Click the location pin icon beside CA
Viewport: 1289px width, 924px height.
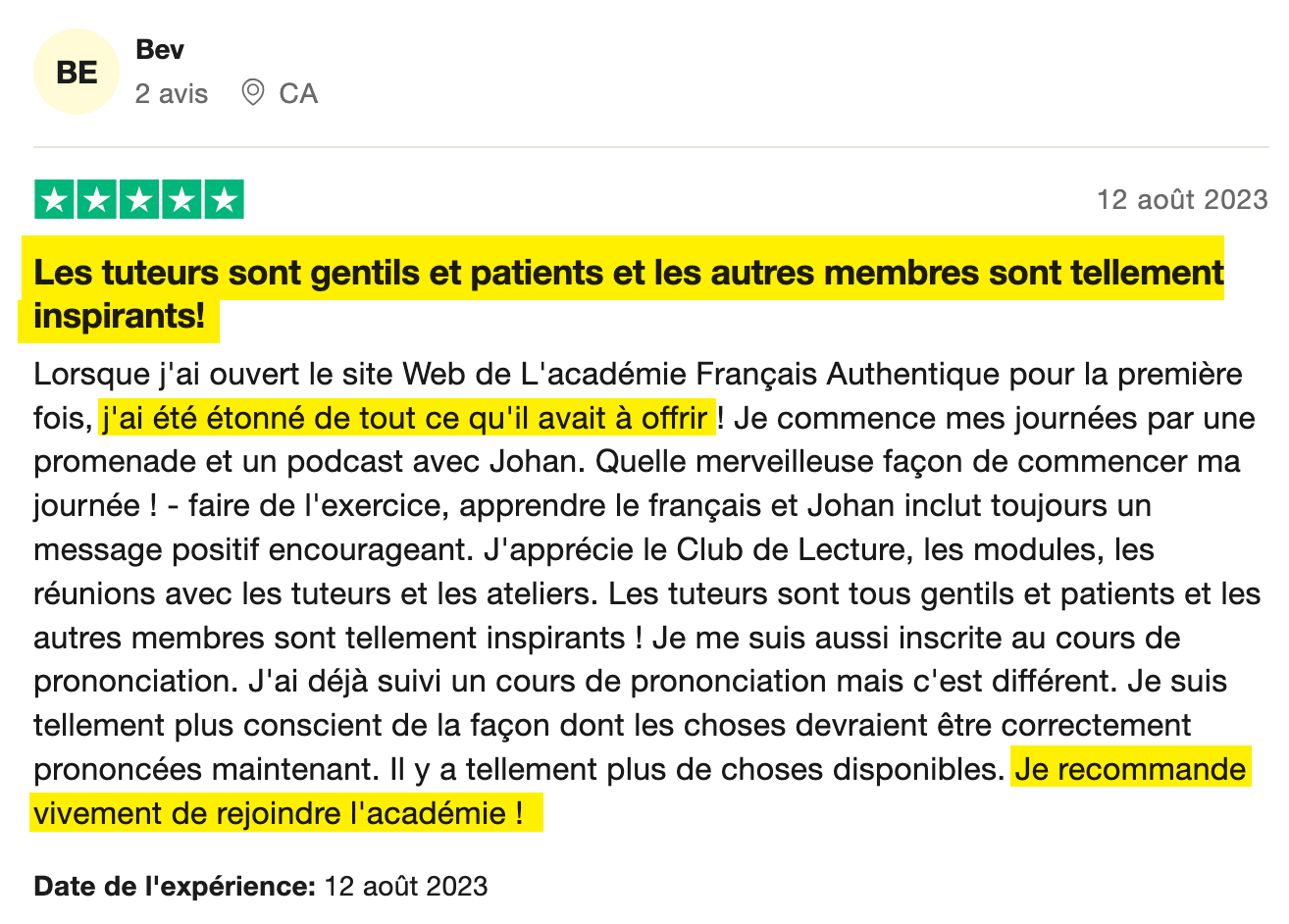tap(253, 93)
